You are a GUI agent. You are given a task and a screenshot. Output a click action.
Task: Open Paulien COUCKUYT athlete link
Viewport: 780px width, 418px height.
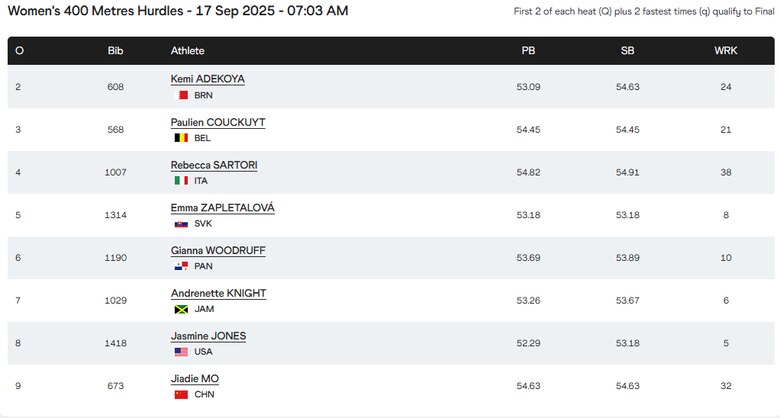click(218, 122)
